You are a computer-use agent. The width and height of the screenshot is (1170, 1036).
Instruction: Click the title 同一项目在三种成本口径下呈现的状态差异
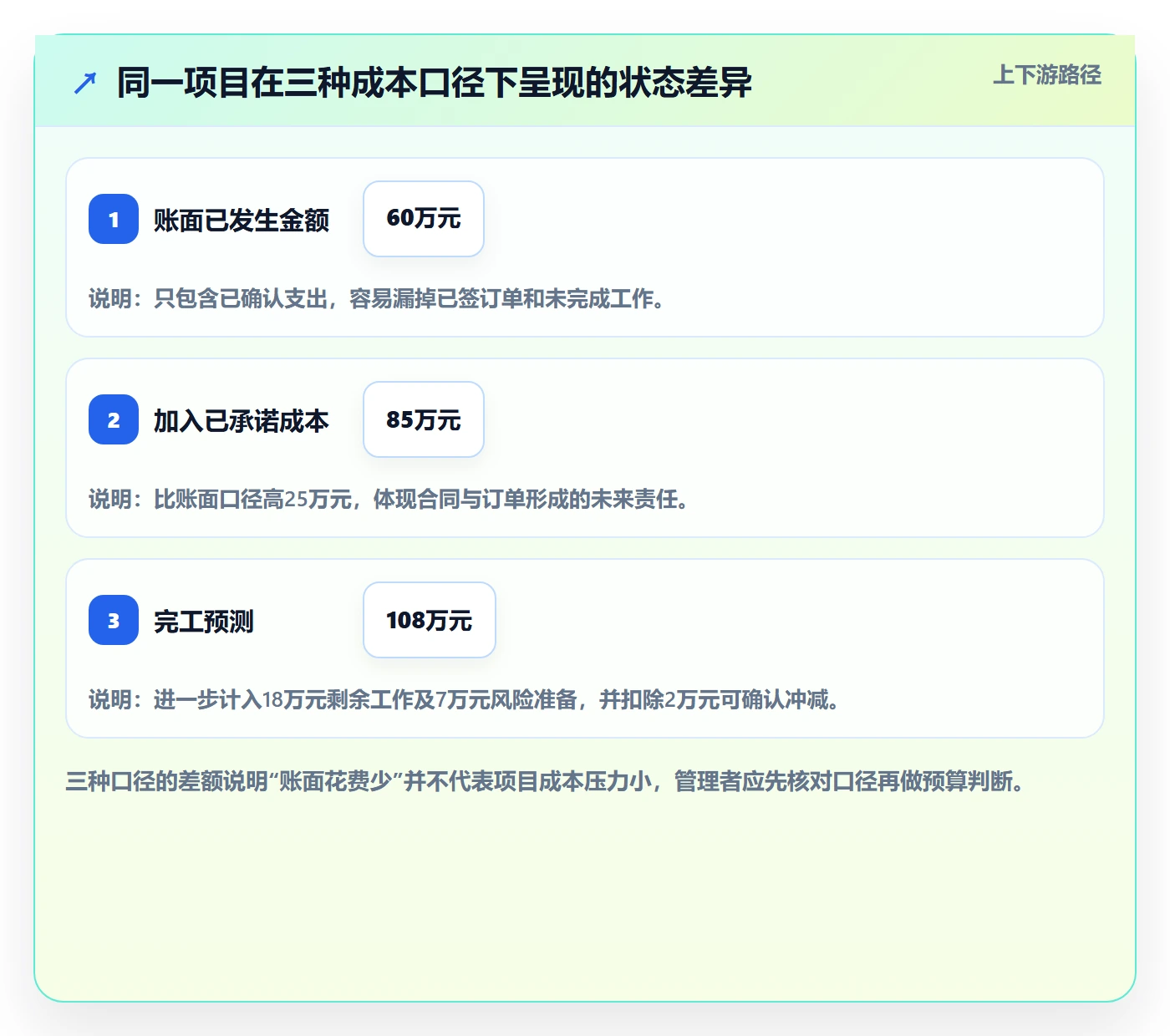pyautogui.click(x=435, y=83)
